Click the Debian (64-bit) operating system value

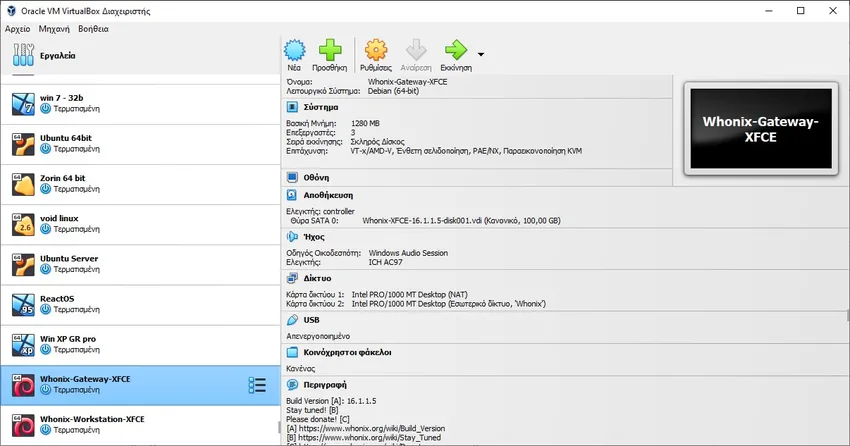393,91
